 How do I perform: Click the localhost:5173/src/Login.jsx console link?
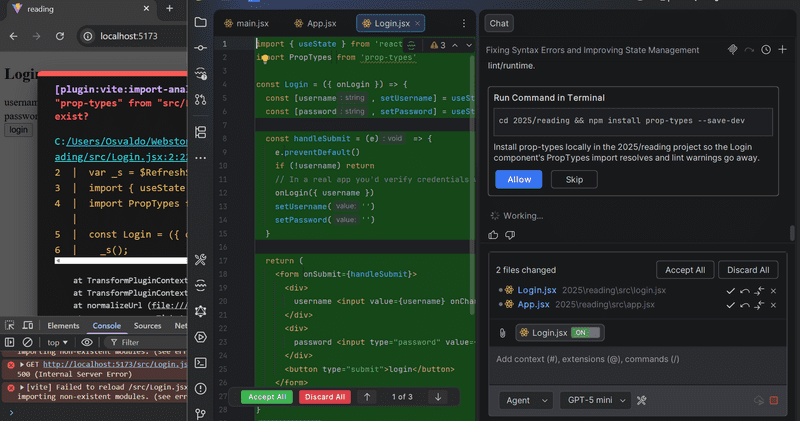pos(115,364)
